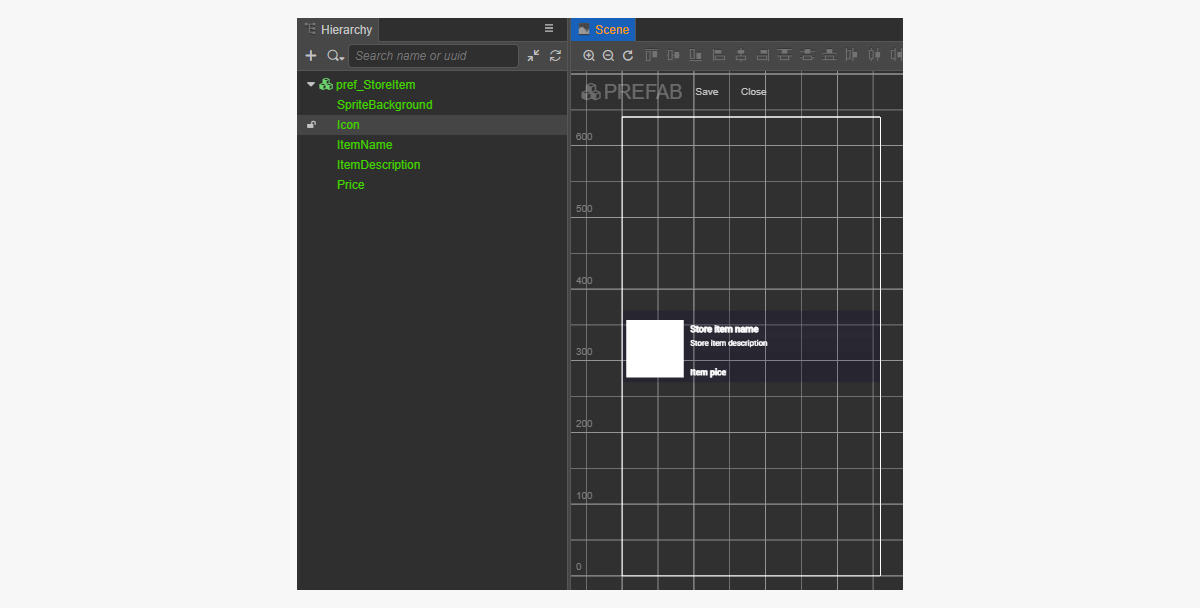Collapse the pref_StoreItem tree node

click(310, 85)
